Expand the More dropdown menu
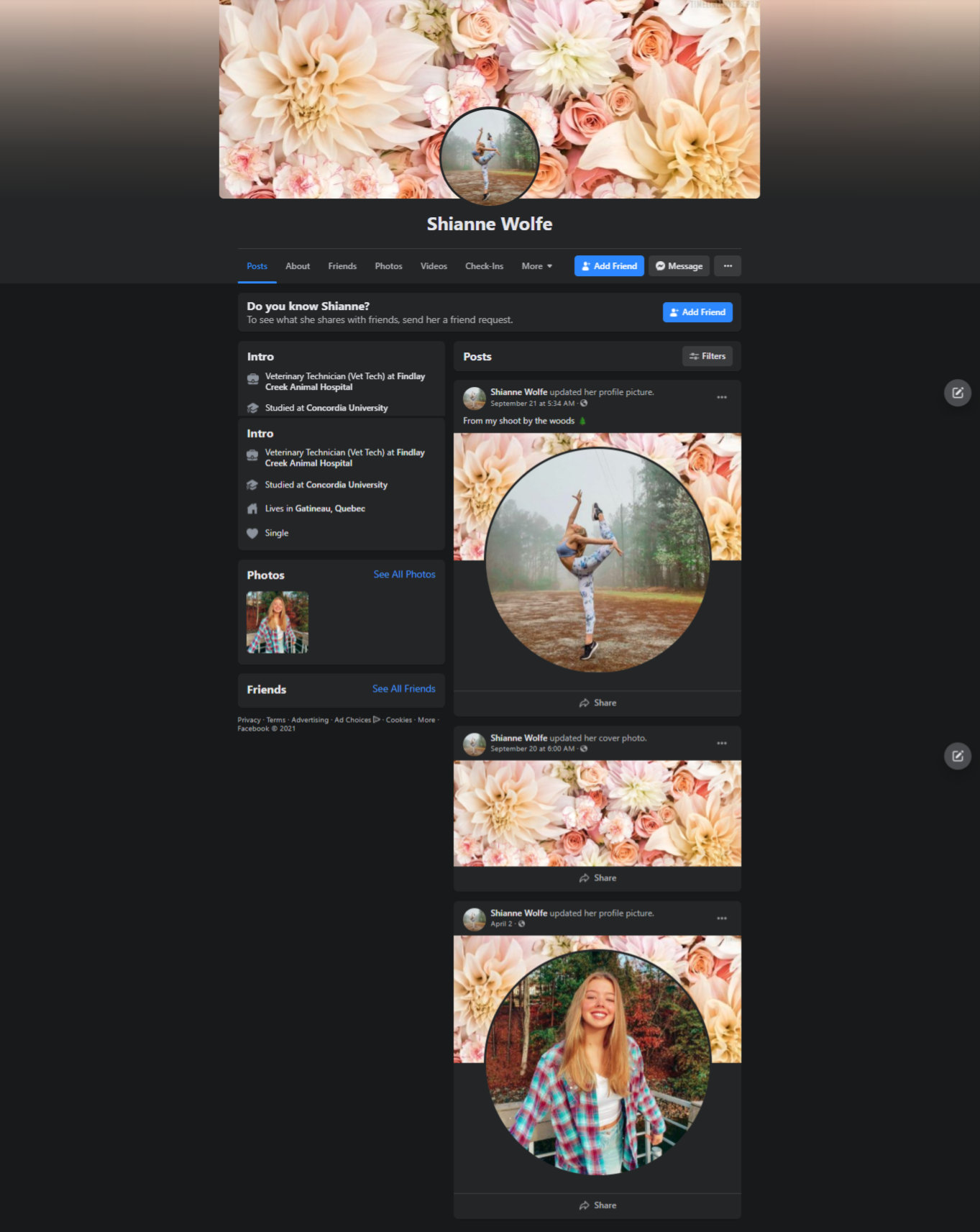 [x=537, y=266]
